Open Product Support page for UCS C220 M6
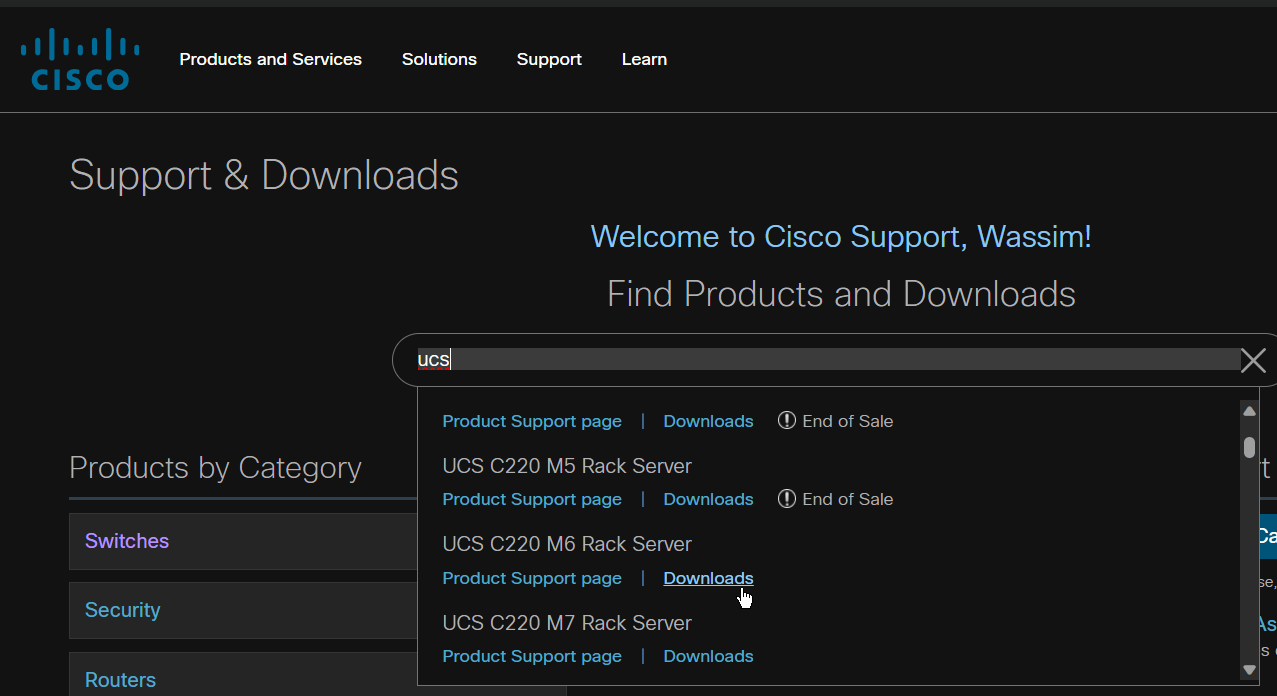The width and height of the screenshot is (1277, 696). tap(532, 578)
